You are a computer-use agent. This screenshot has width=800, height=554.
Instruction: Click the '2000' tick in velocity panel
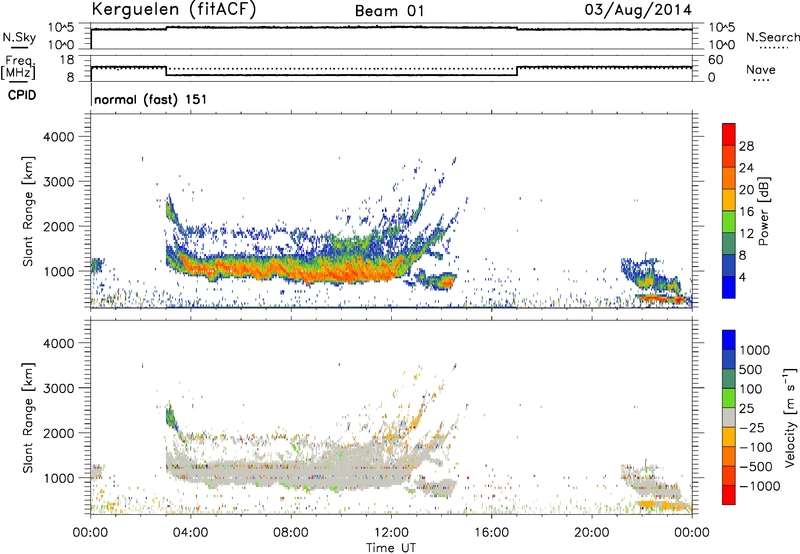point(59,433)
